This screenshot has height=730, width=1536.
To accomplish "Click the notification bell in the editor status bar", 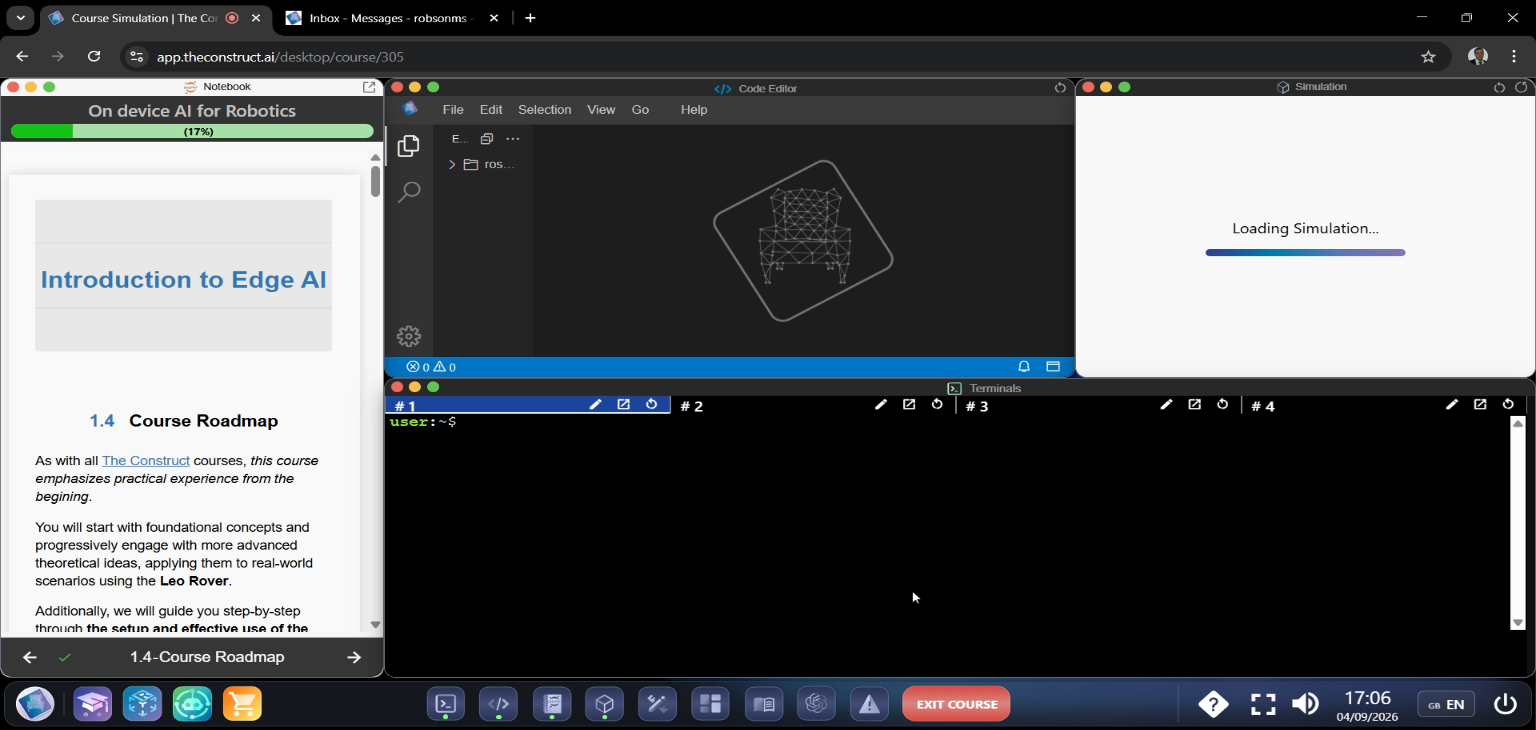I will (x=1024, y=367).
